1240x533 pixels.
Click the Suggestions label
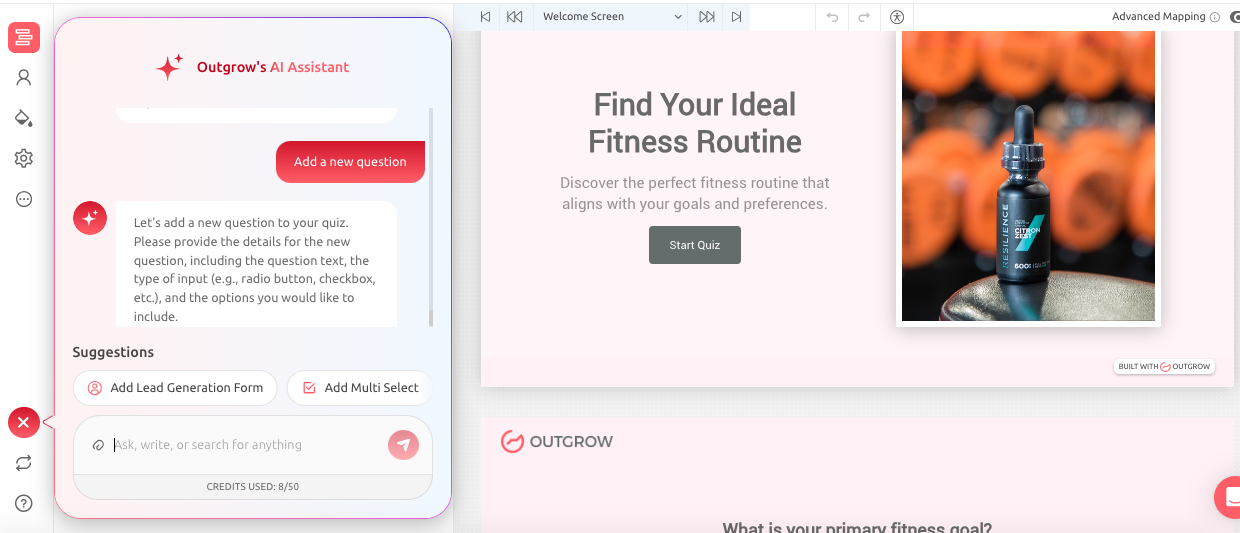pyautogui.click(x=113, y=352)
